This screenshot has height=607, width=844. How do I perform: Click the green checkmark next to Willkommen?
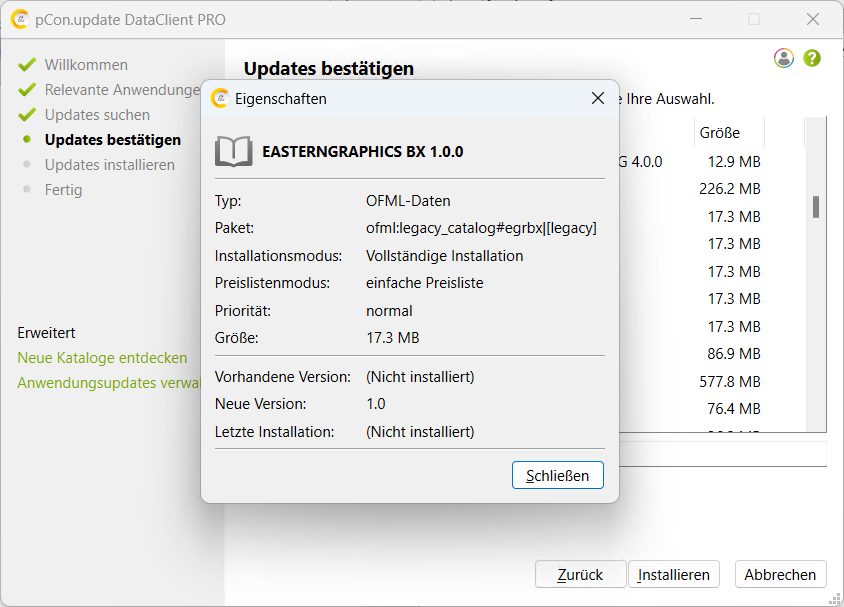(x=27, y=65)
